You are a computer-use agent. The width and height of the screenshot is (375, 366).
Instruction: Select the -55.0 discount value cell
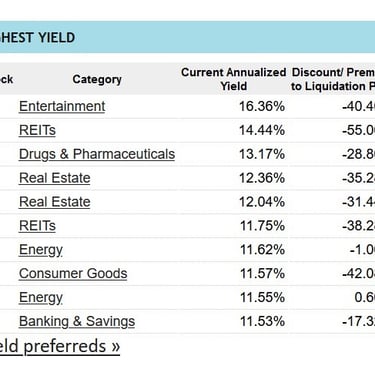358,130
